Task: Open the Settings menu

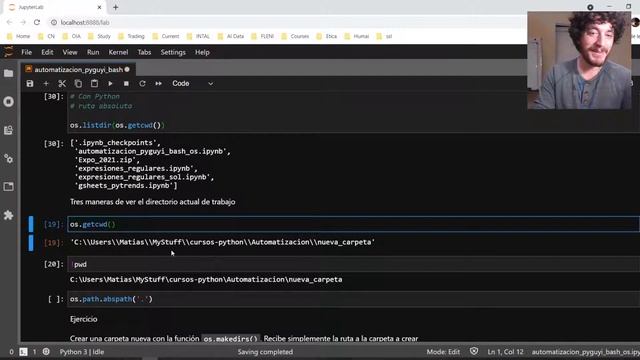Action: point(173,52)
